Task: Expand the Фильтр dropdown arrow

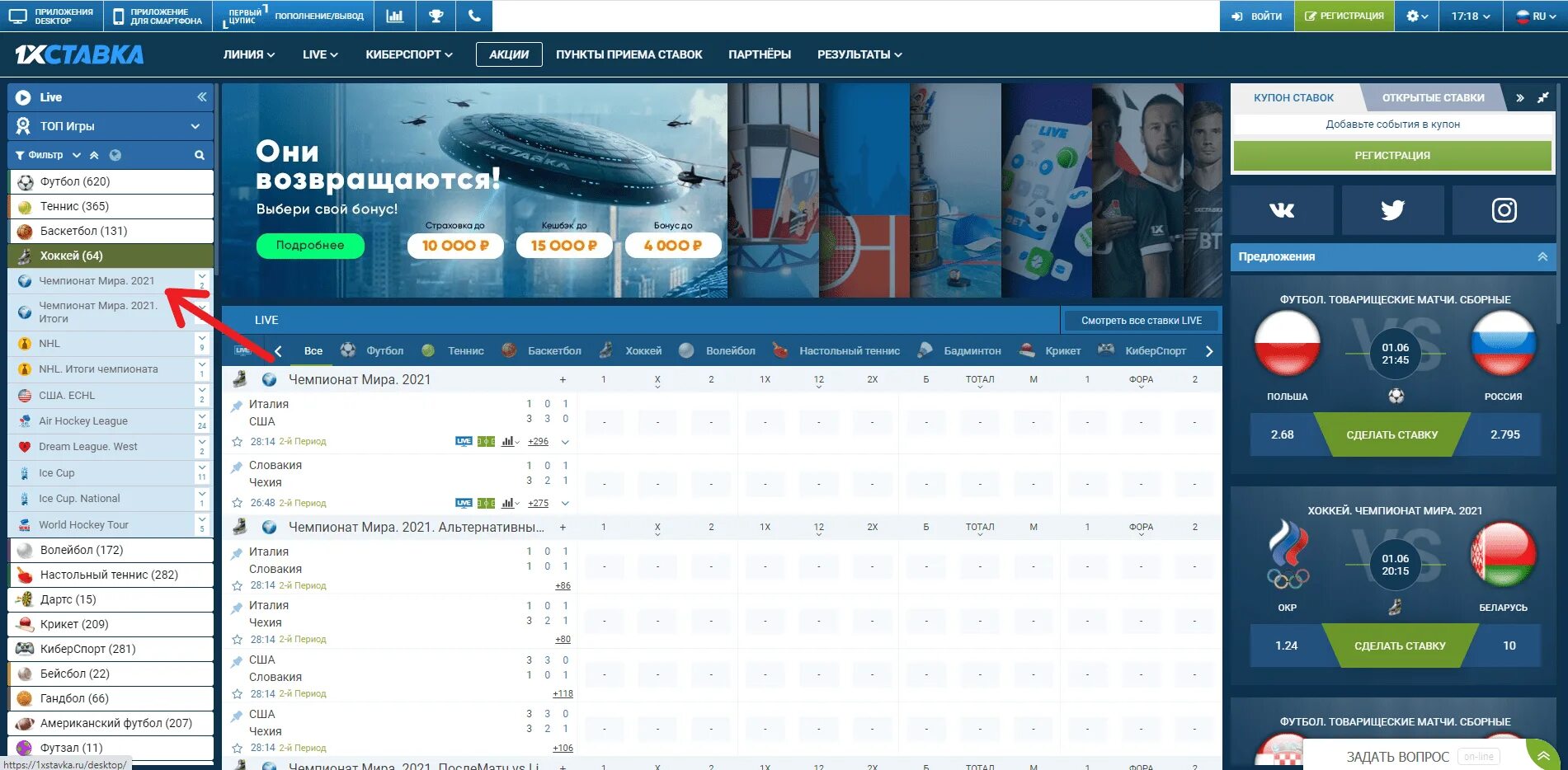Action: click(x=76, y=155)
